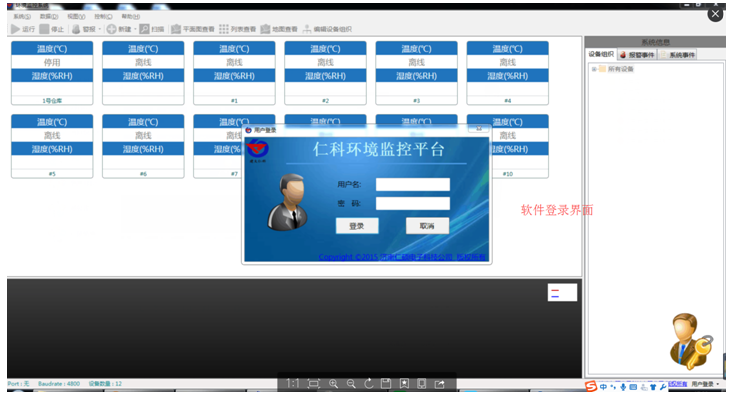
Task: Open the 系统(S) menu
Action: pyautogui.click(x=22, y=16)
